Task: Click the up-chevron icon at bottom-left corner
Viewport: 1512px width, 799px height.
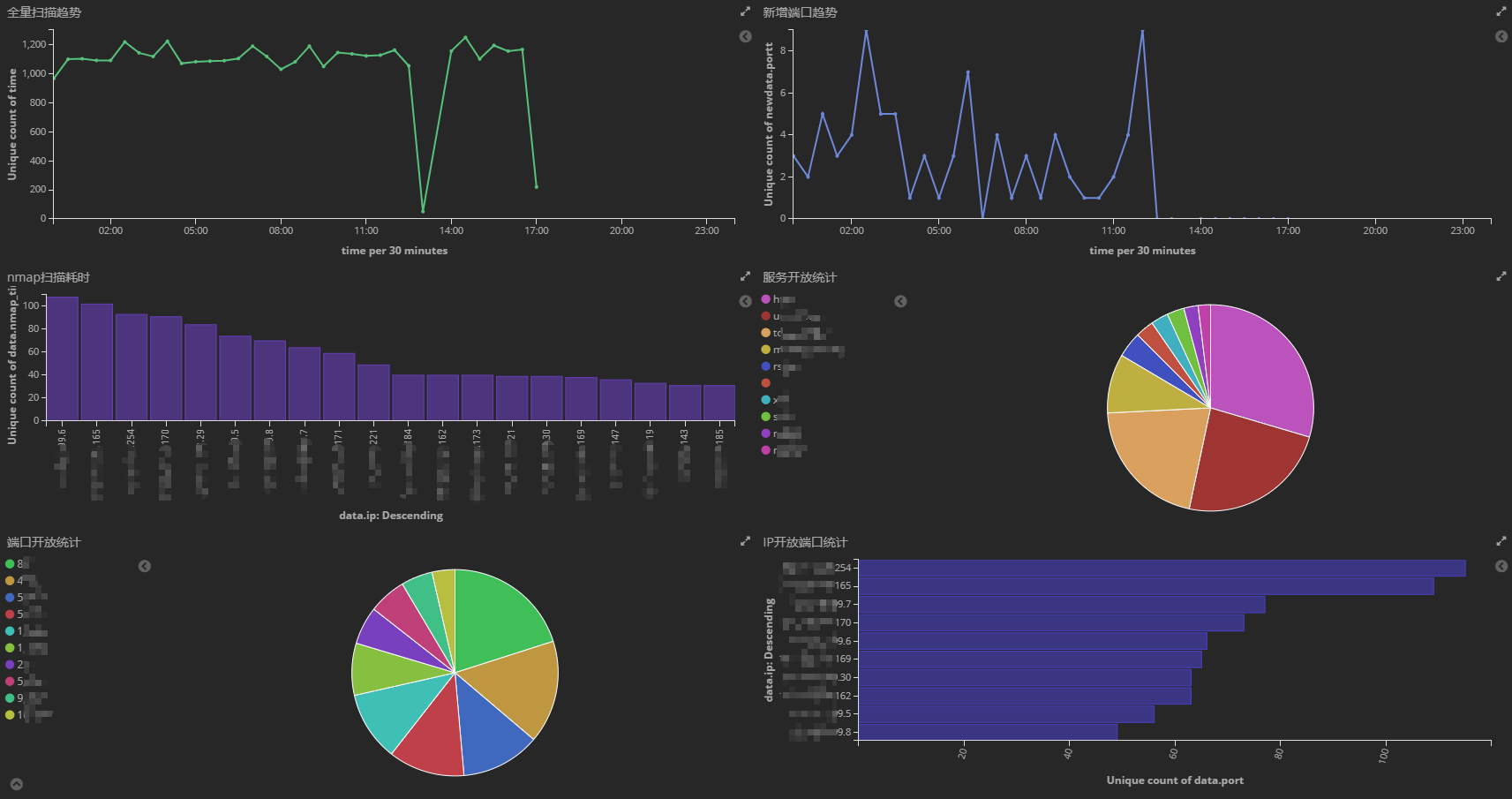Action: tap(16, 782)
